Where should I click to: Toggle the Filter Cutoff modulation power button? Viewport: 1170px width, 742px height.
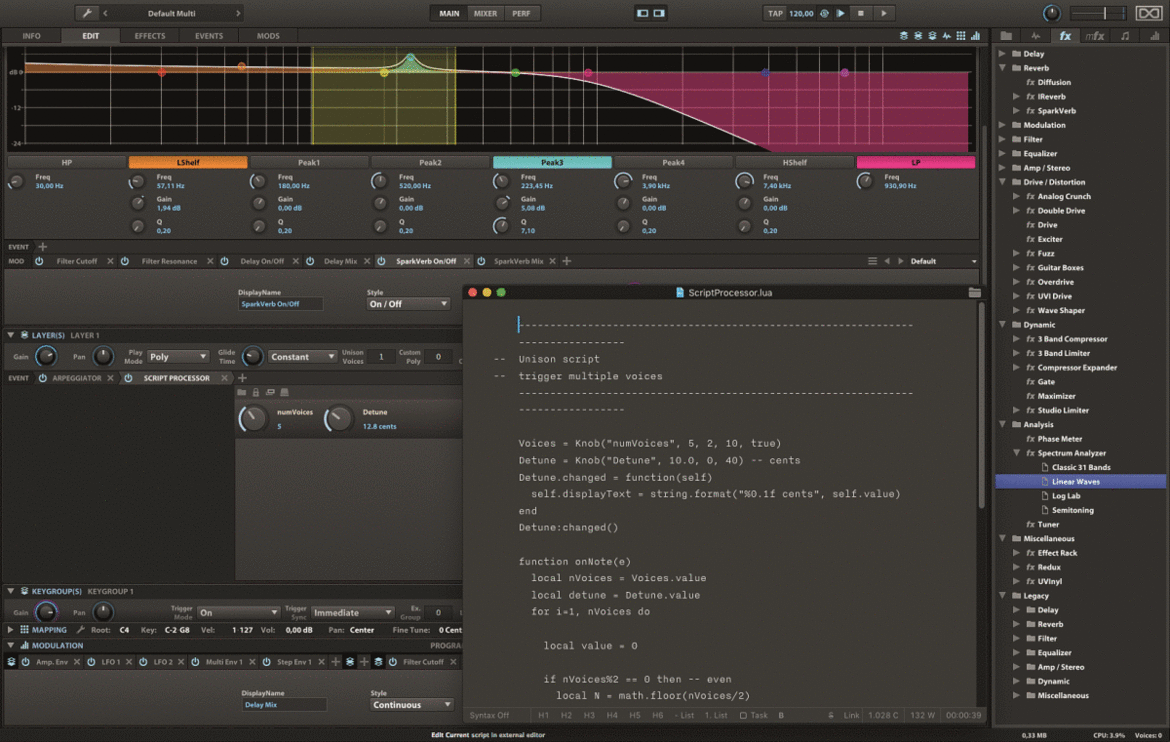[39, 261]
